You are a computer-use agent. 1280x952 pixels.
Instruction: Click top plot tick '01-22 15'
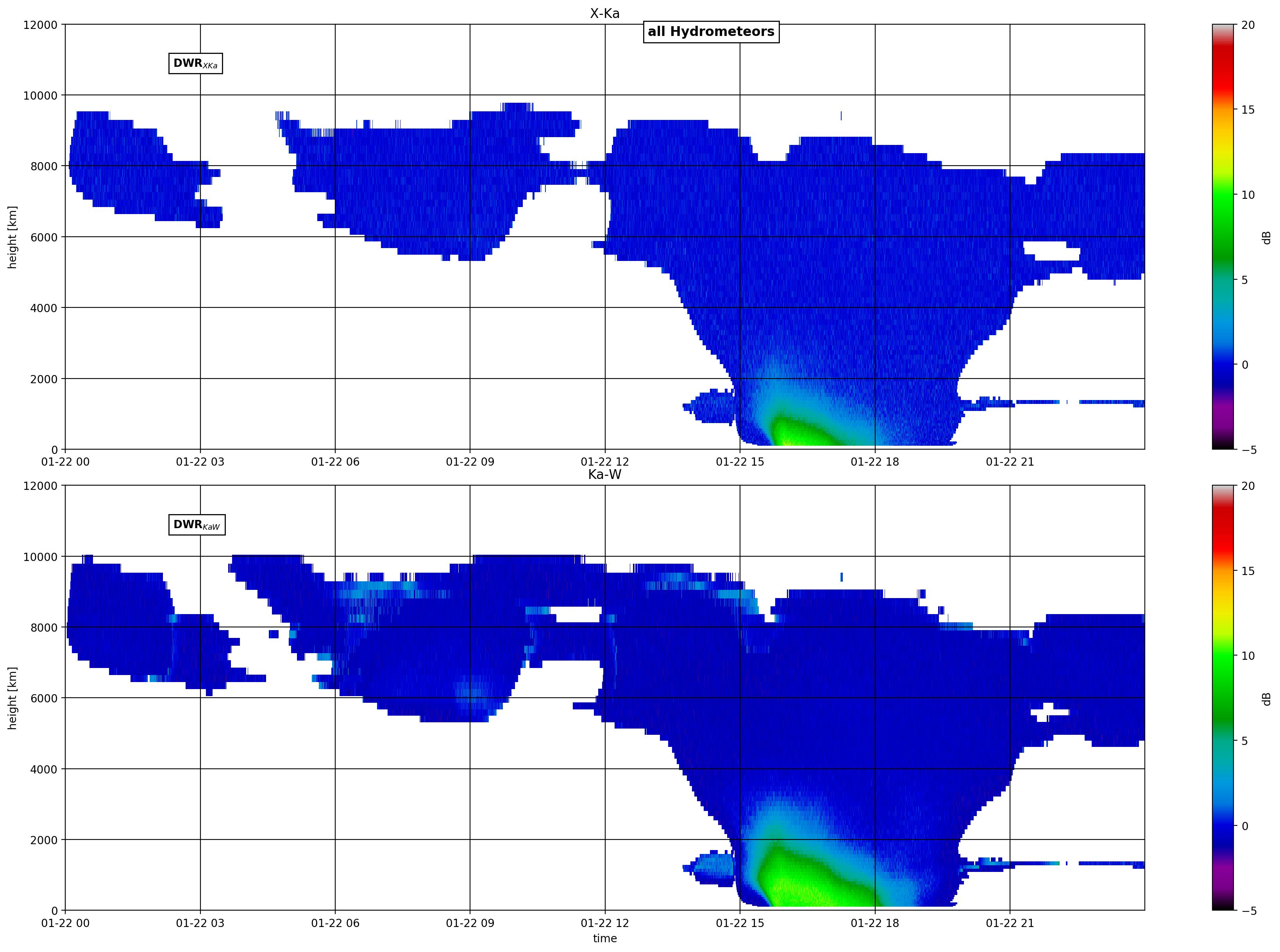[x=740, y=462]
